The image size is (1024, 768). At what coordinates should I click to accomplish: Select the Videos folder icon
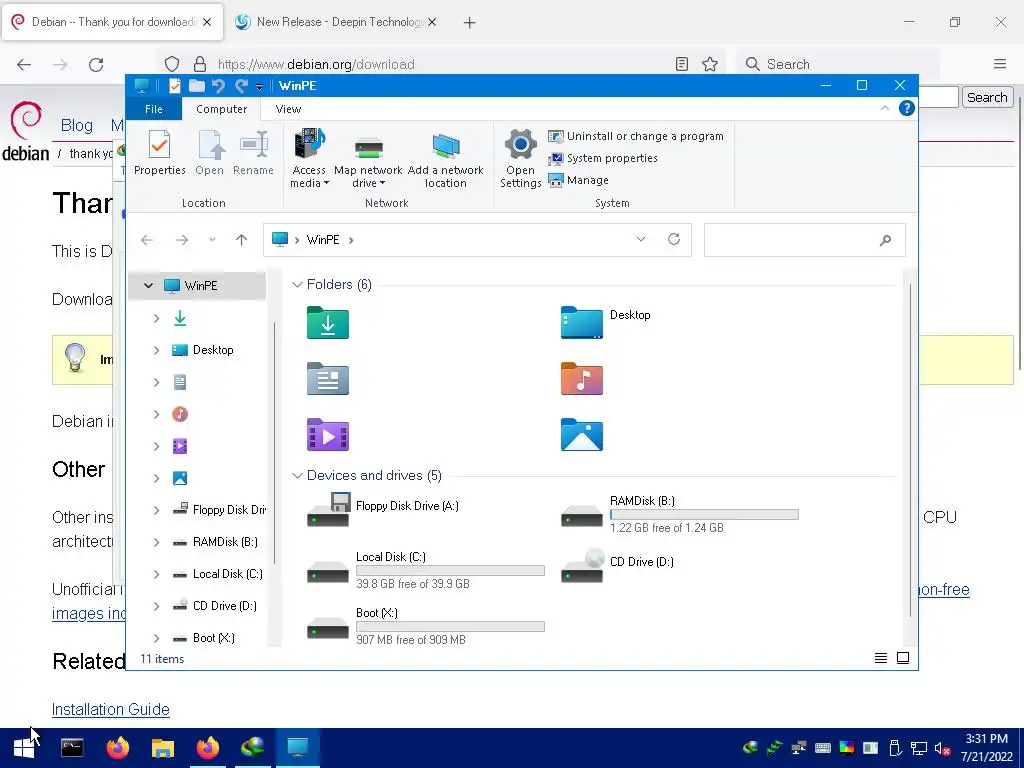pos(328,435)
